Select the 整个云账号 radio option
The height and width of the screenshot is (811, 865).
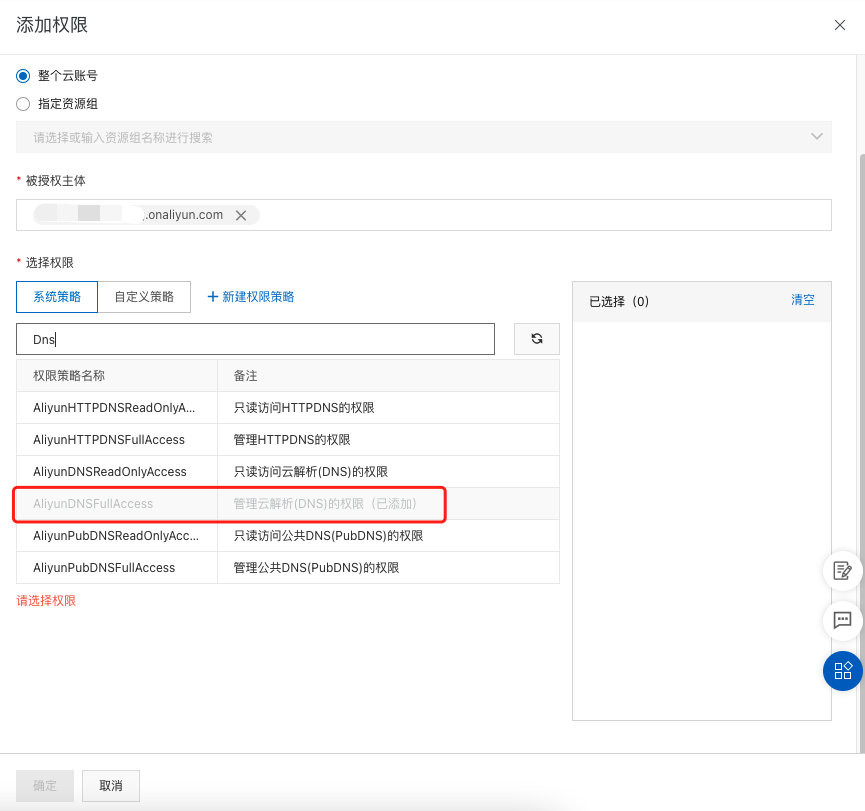pyautogui.click(x=23, y=76)
